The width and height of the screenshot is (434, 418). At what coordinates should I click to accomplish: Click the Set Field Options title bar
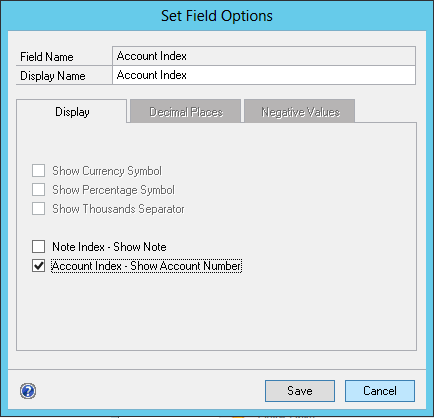(217, 16)
